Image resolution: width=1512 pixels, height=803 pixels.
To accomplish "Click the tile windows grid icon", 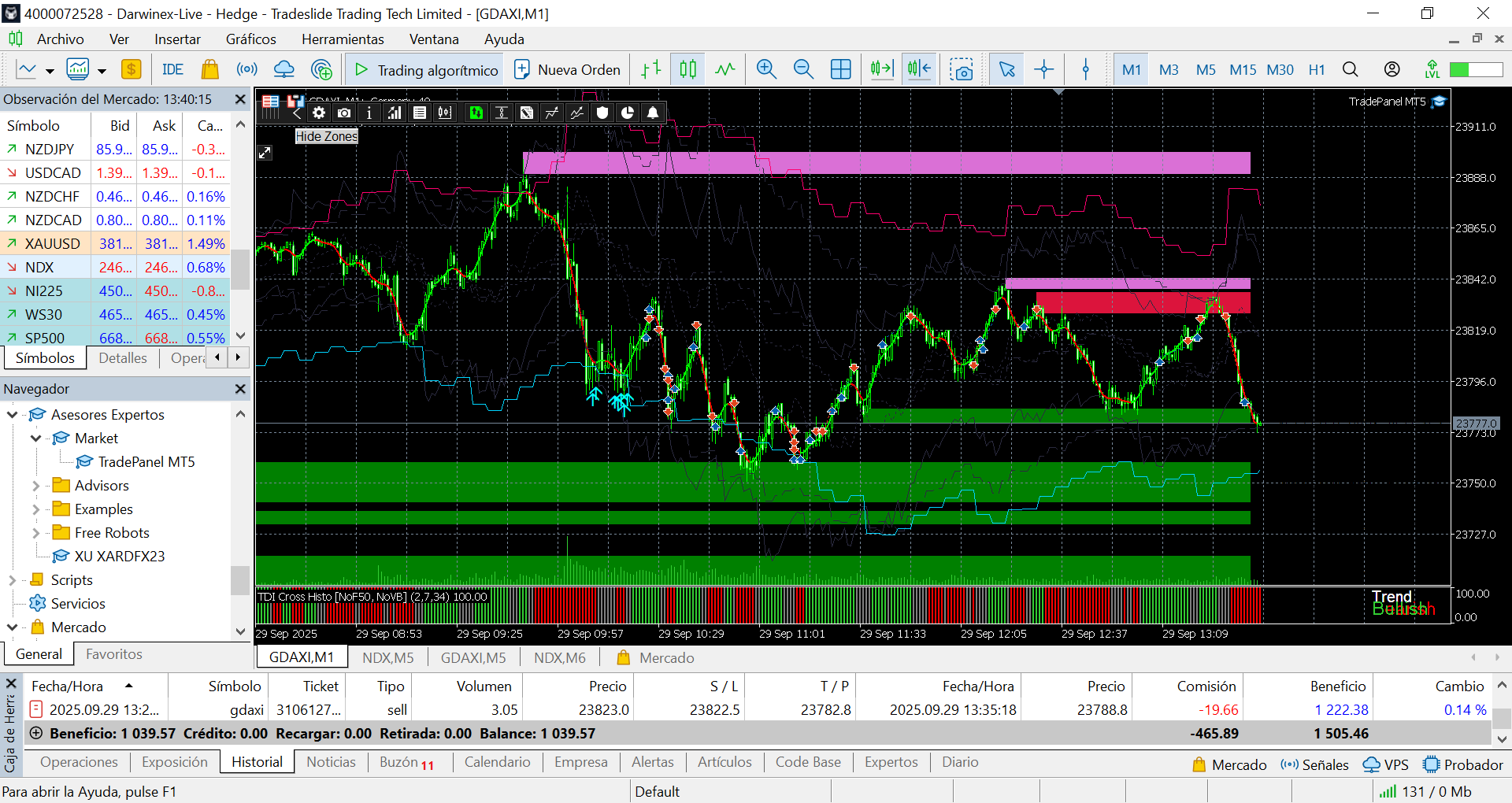I will pos(840,69).
